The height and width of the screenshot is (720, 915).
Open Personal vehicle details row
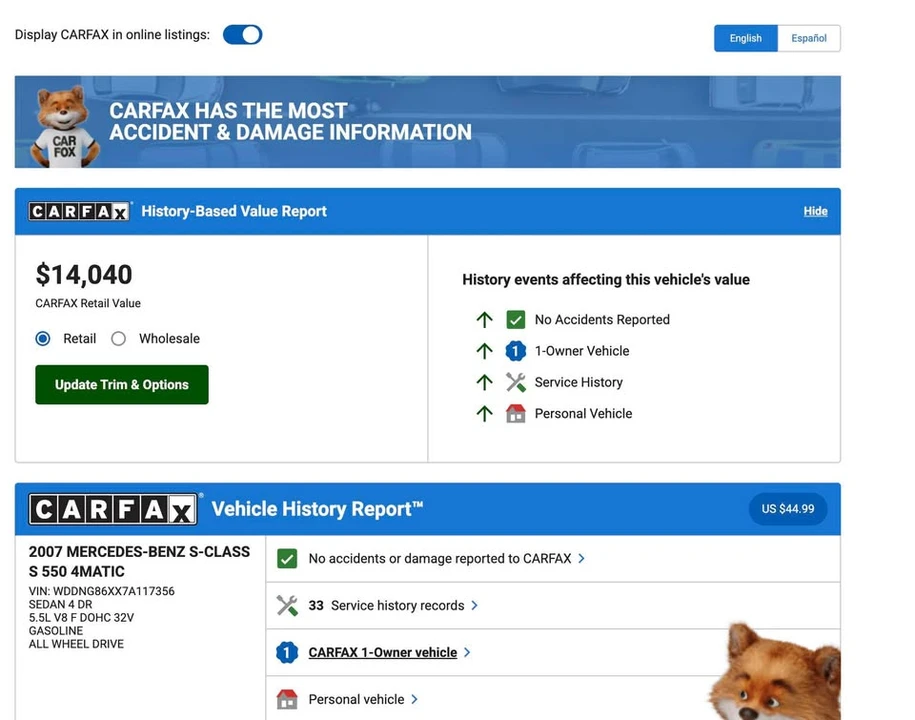pyautogui.click(x=356, y=699)
